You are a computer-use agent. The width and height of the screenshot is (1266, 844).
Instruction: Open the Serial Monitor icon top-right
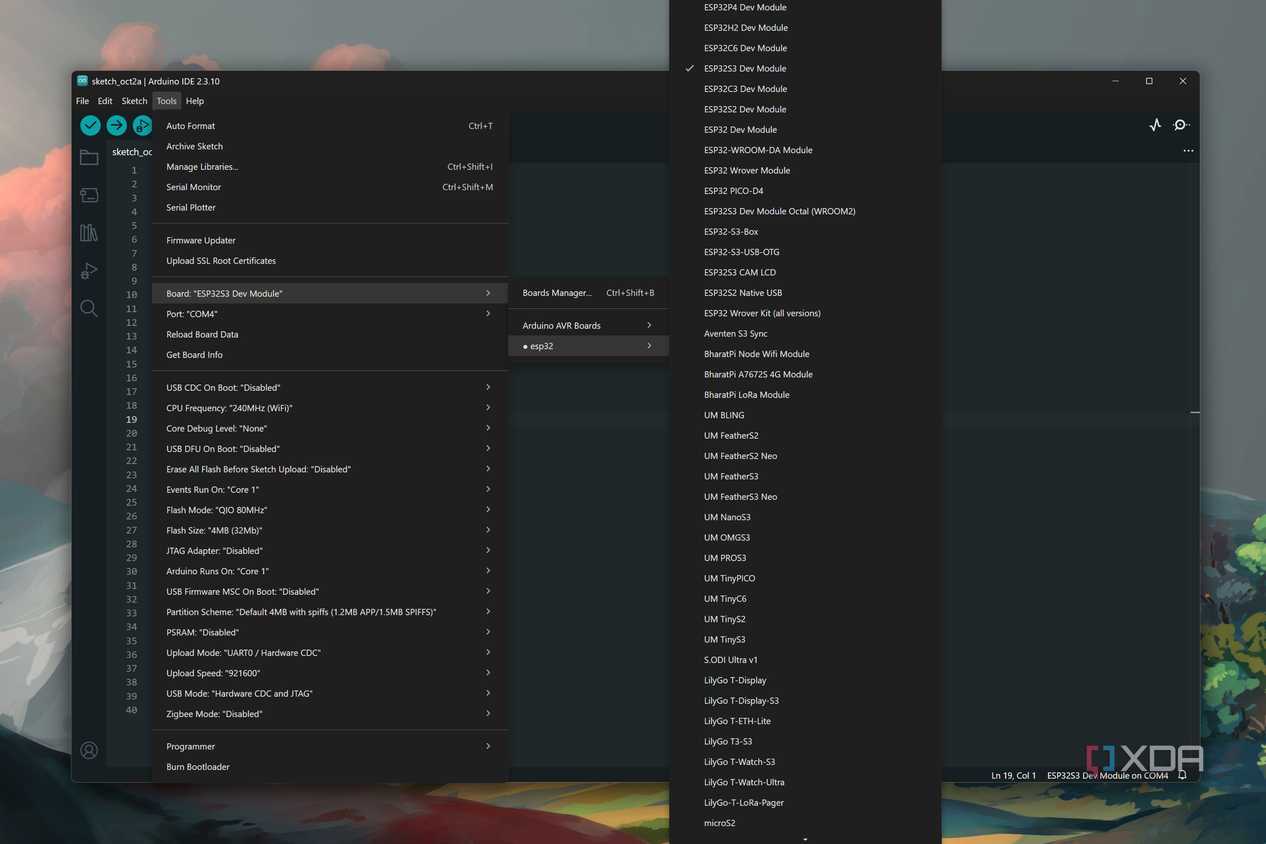[1181, 125]
